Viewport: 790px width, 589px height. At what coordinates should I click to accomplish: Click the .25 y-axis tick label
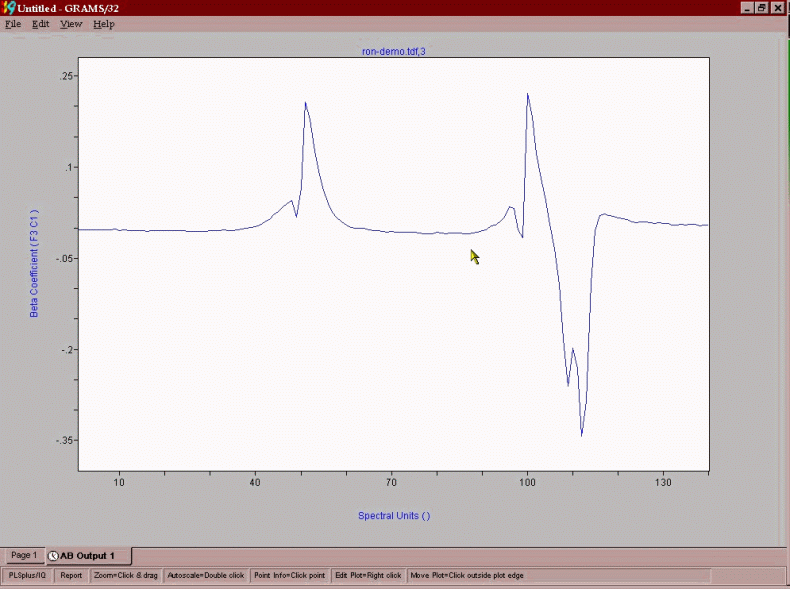[x=67, y=76]
